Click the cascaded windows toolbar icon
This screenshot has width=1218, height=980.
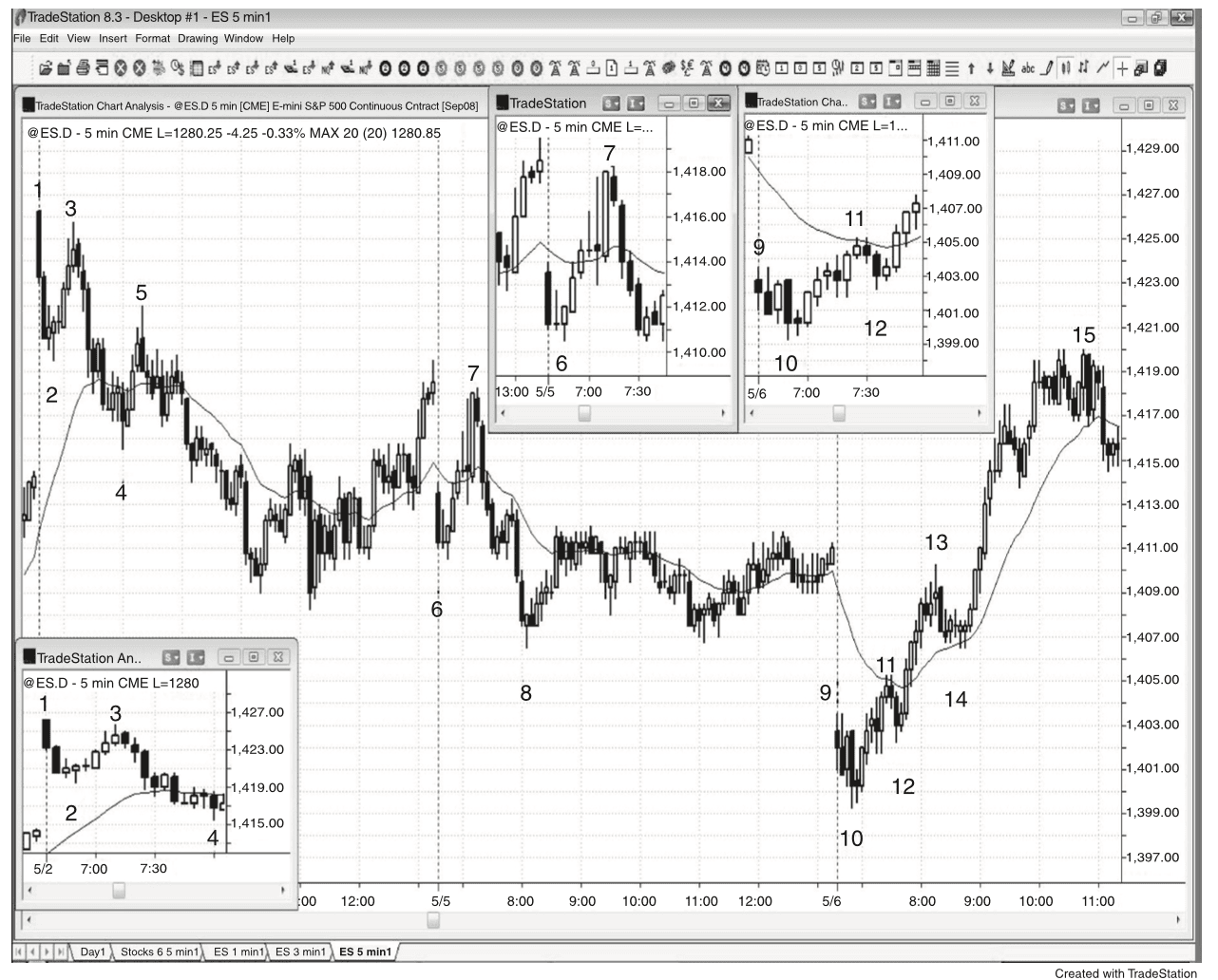click(x=1141, y=68)
